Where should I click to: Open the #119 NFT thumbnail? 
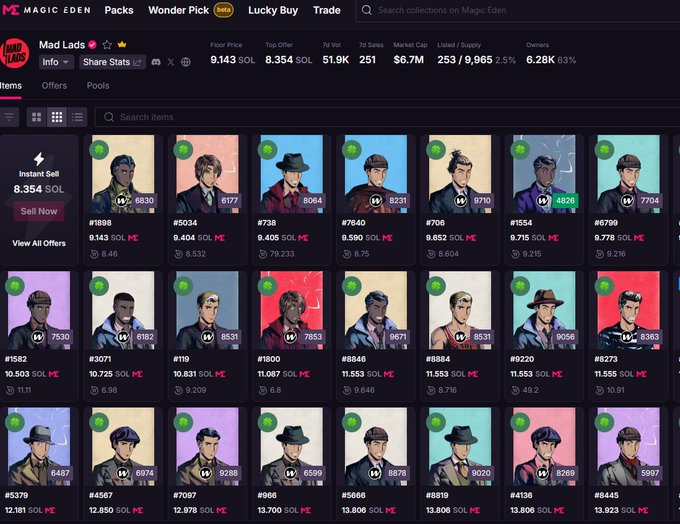pyautogui.click(x=207, y=310)
